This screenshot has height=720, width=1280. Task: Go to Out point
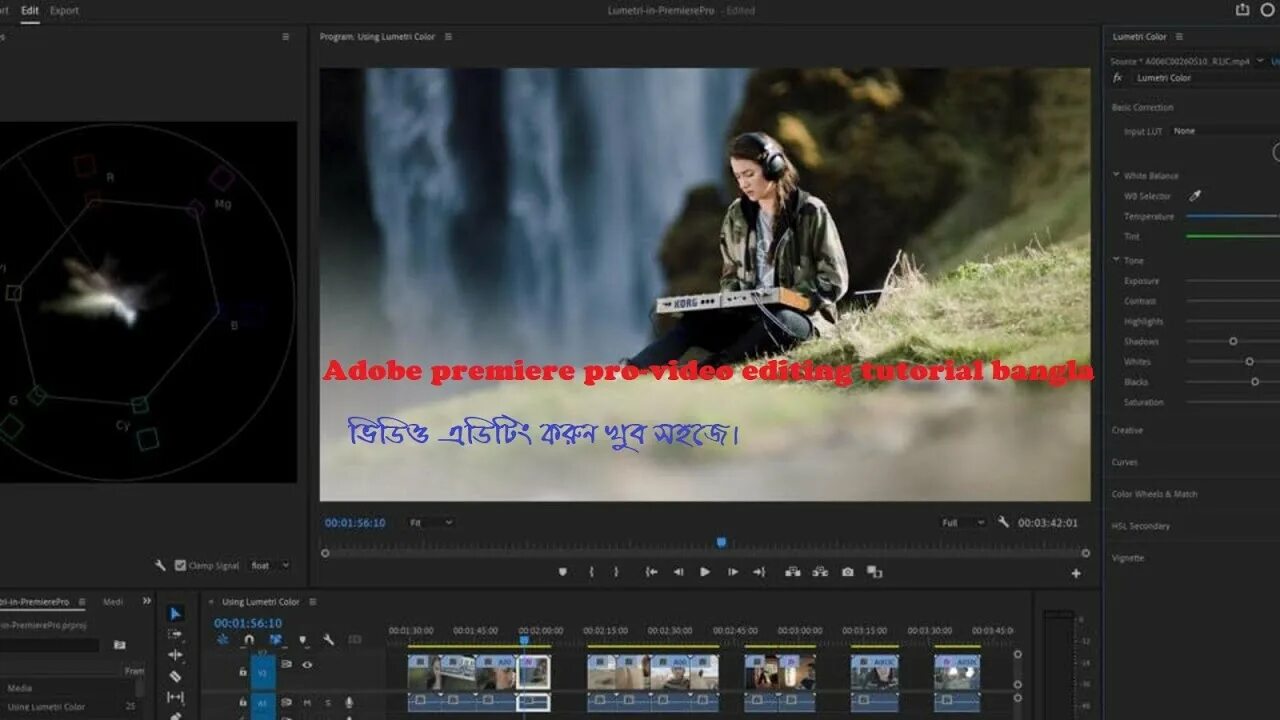pos(759,572)
